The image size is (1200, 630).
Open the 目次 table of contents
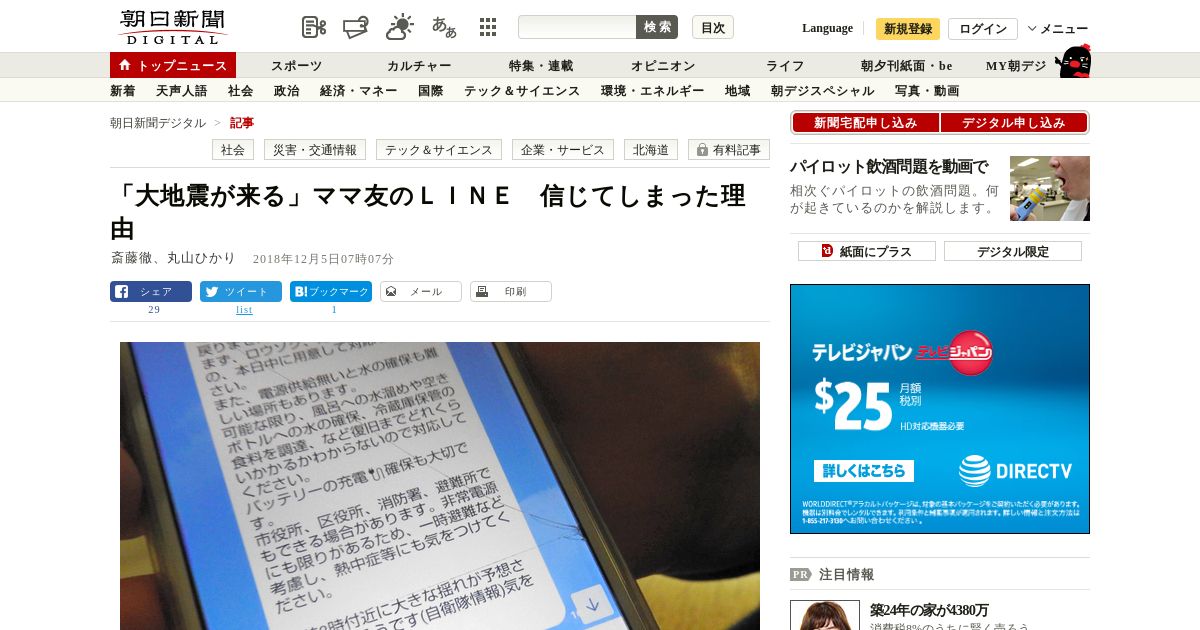pyautogui.click(x=713, y=27)
